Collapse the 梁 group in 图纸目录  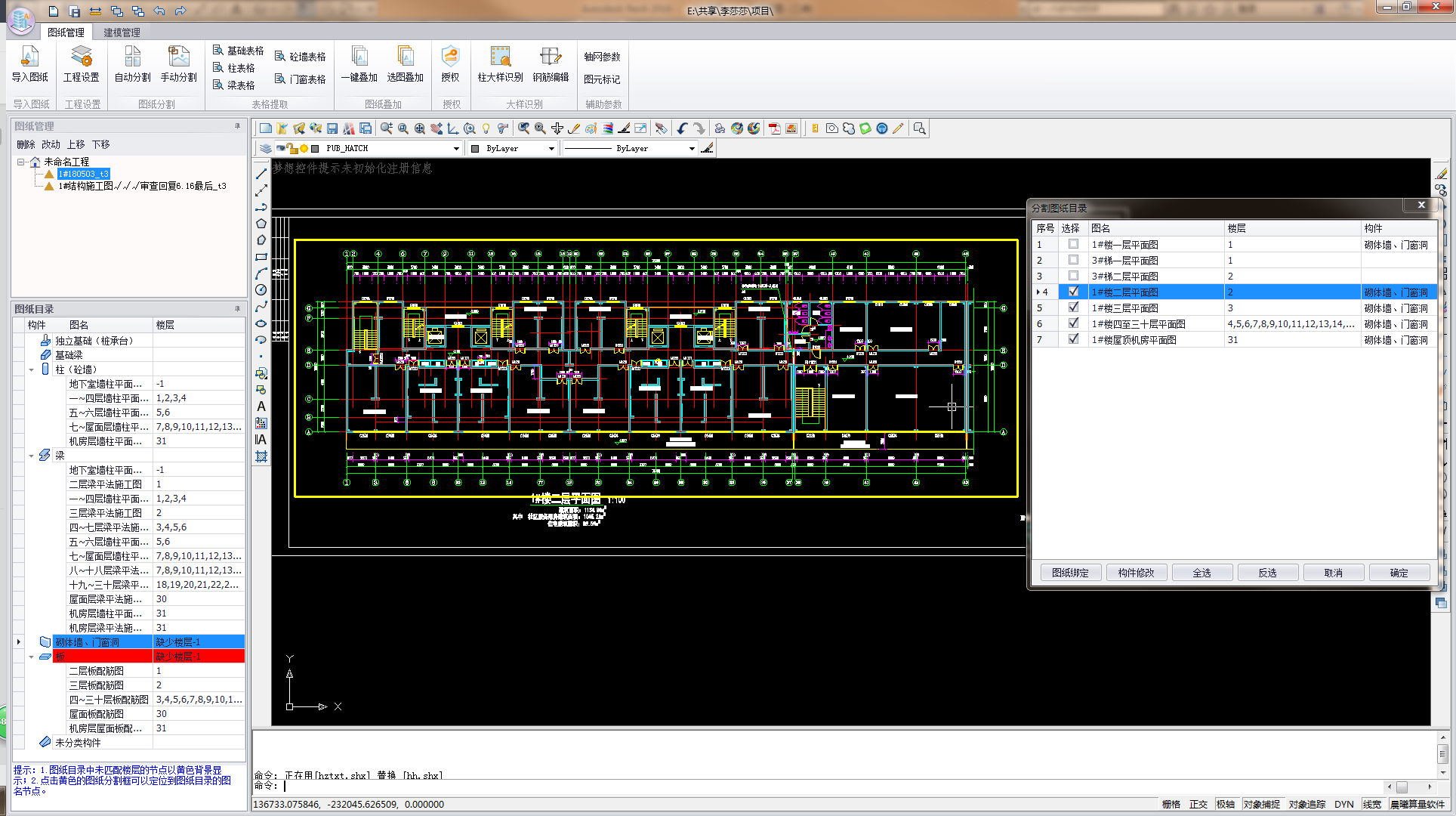coord(31,456)
